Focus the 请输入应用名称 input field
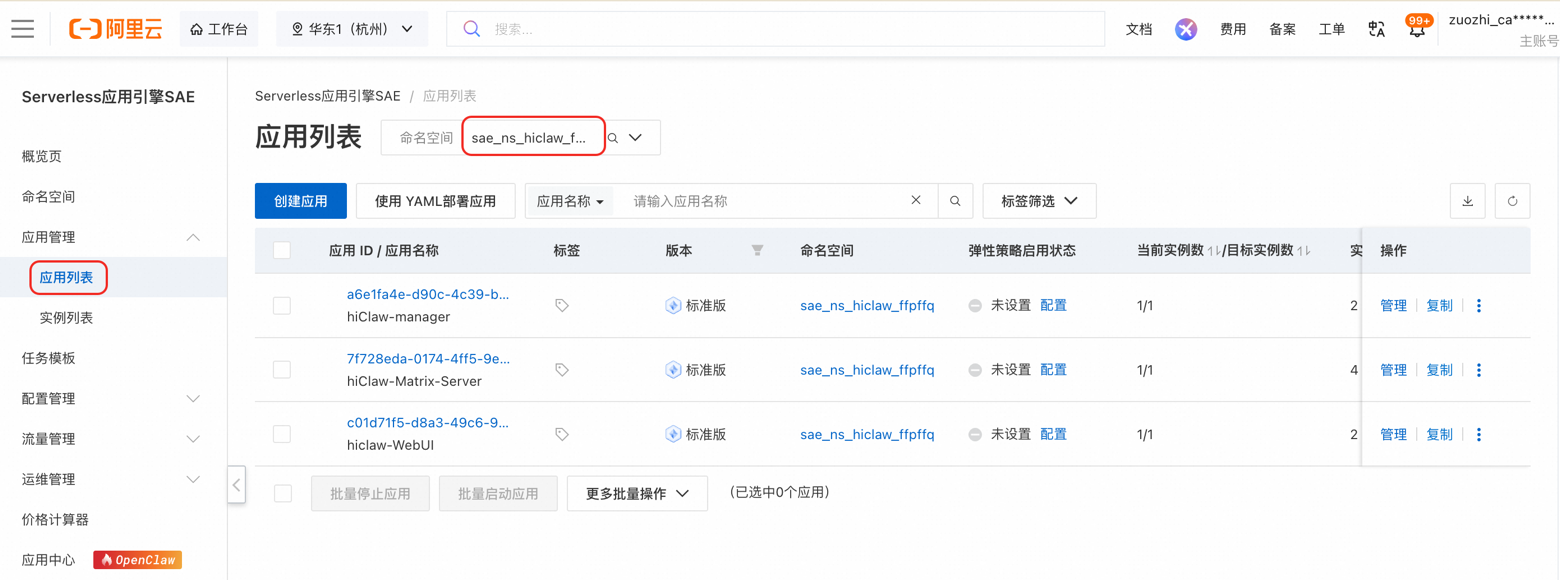Screen dimensions: 1560x580 [765, 201]
